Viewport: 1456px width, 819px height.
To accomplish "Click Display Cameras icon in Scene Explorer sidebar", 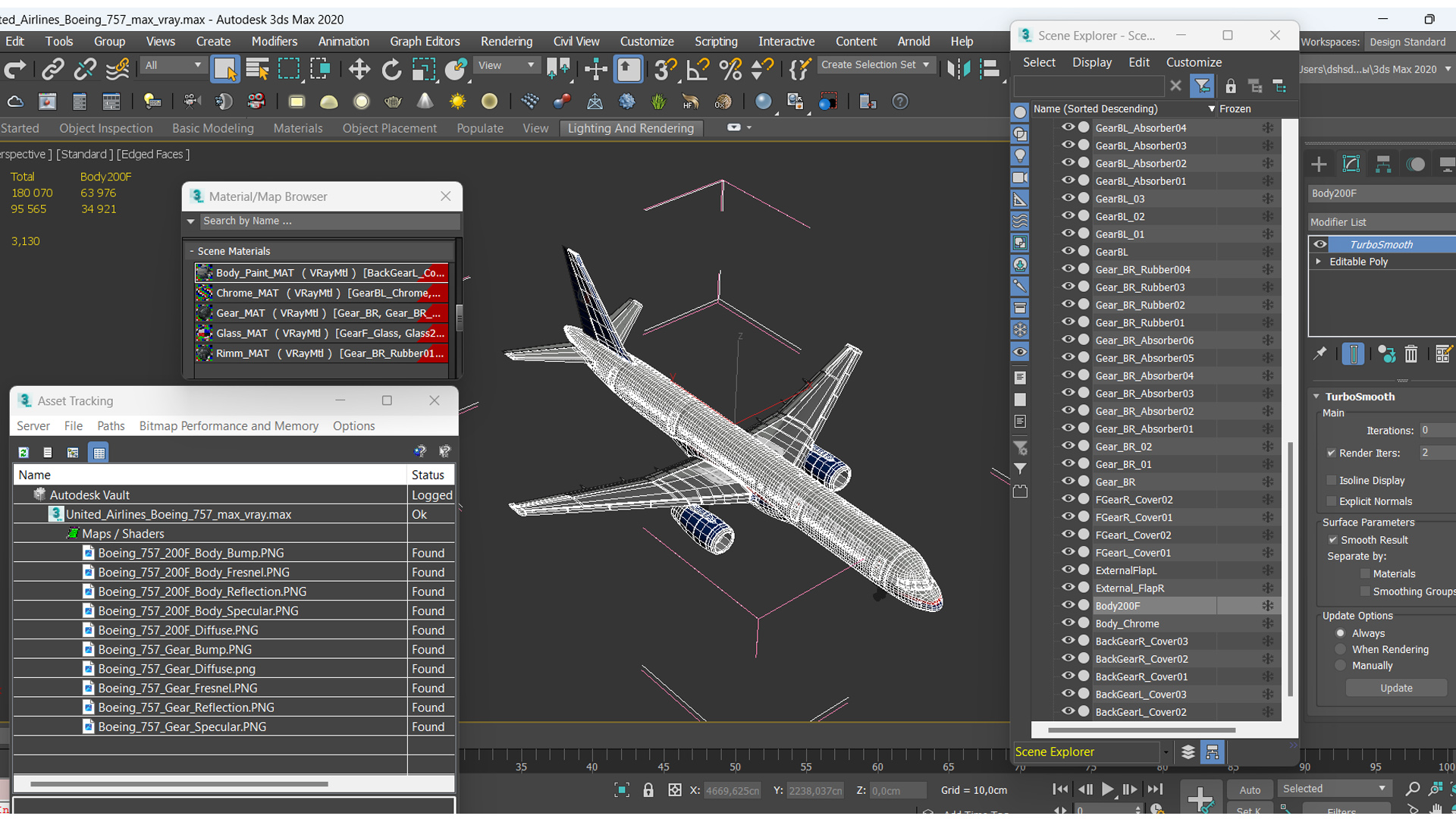I will point(1020,177).
